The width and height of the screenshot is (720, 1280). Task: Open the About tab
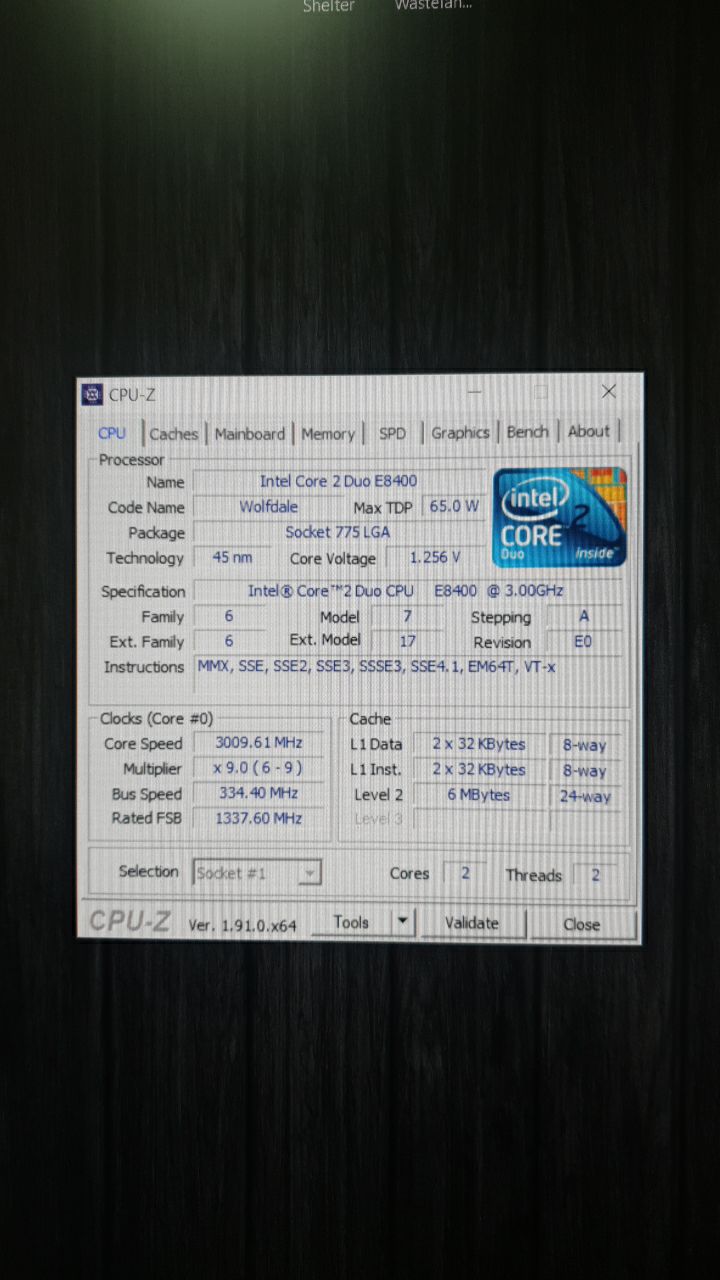(x=589, y=432)
